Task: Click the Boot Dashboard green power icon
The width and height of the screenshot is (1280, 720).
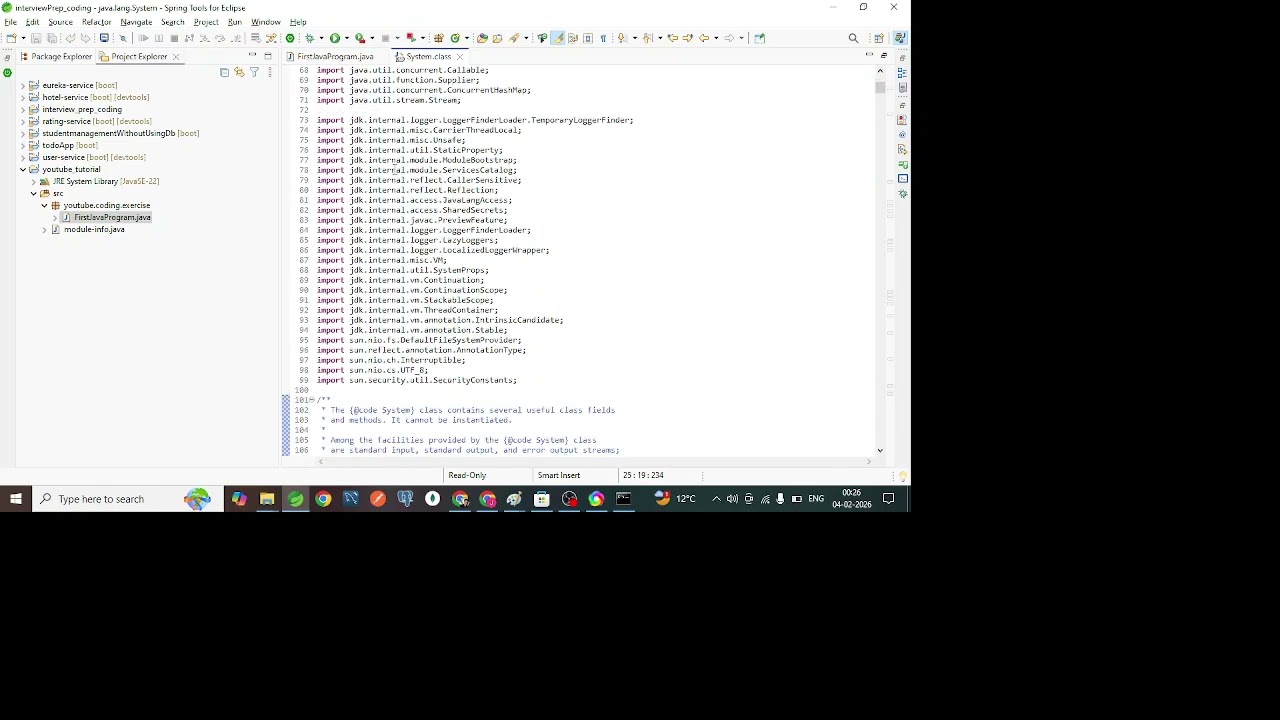Action: pos(290,38)
